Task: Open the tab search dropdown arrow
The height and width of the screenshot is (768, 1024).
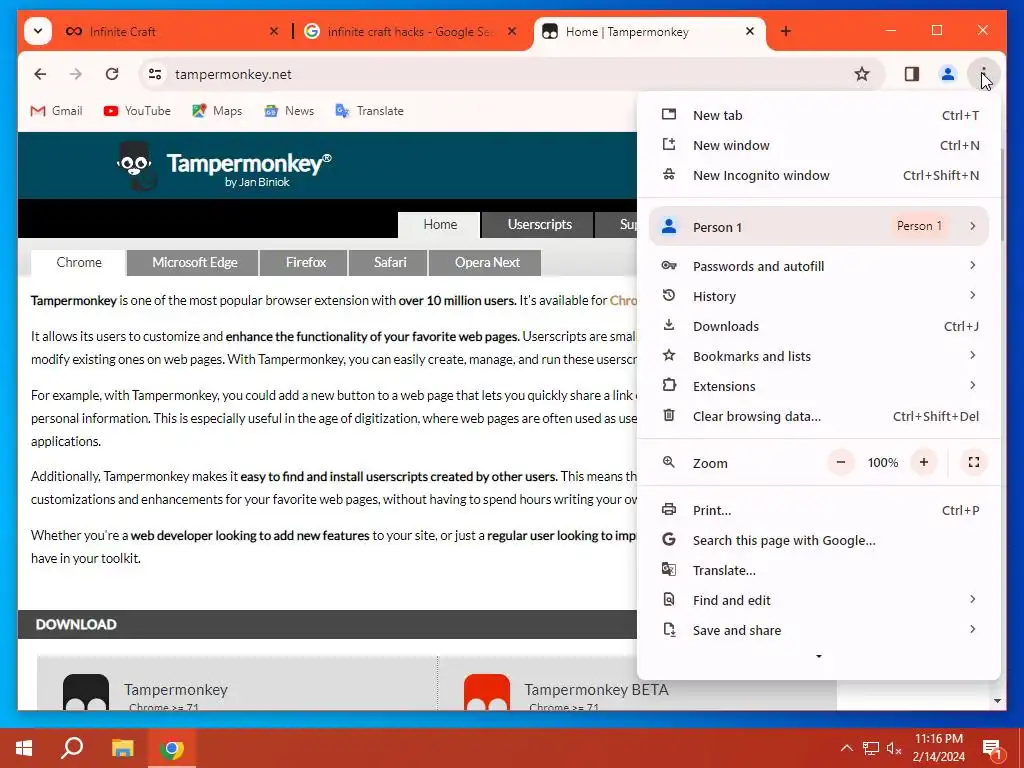Action: point(38,31)
